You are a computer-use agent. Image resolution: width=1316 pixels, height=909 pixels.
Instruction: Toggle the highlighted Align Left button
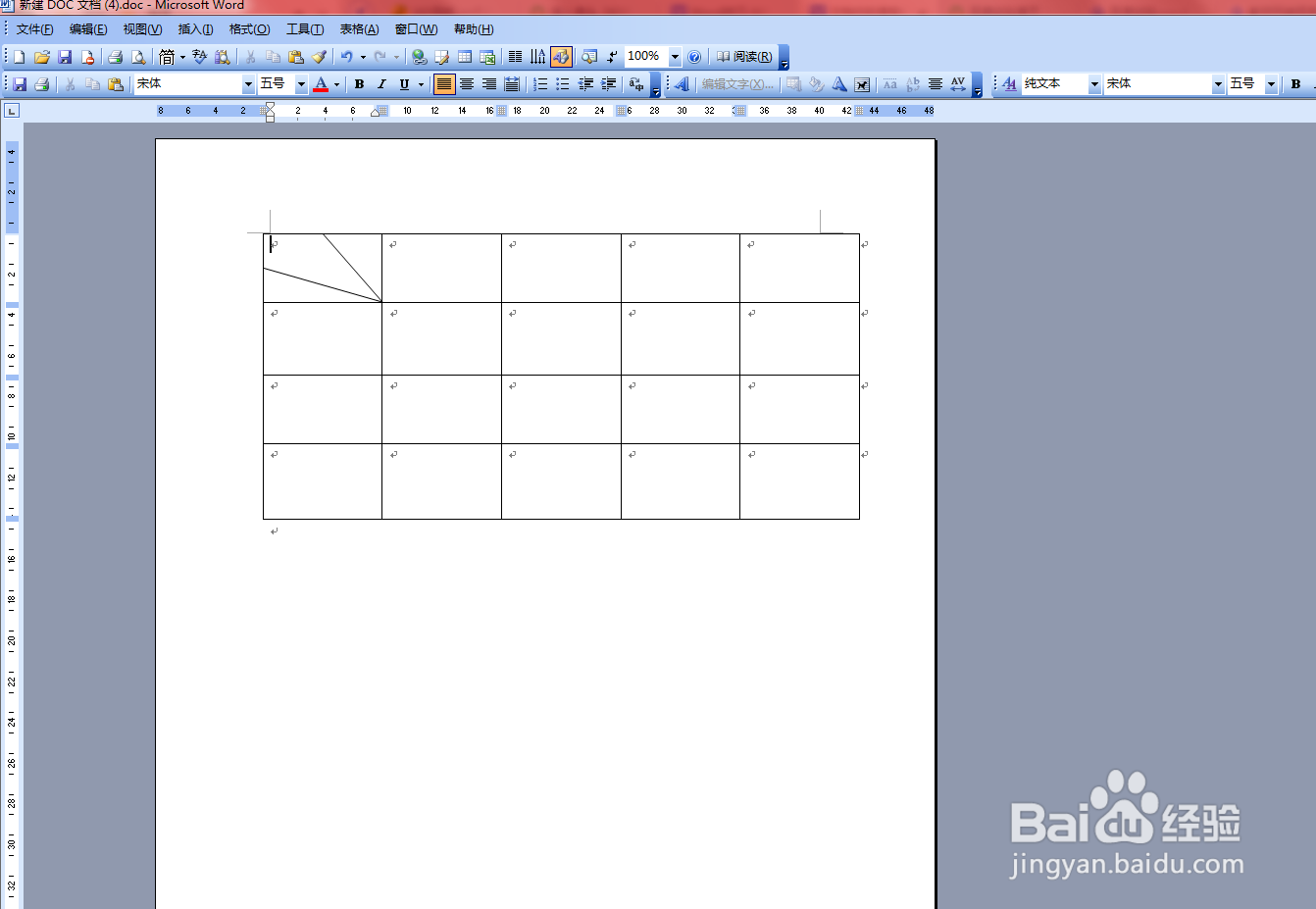(444, 84)
